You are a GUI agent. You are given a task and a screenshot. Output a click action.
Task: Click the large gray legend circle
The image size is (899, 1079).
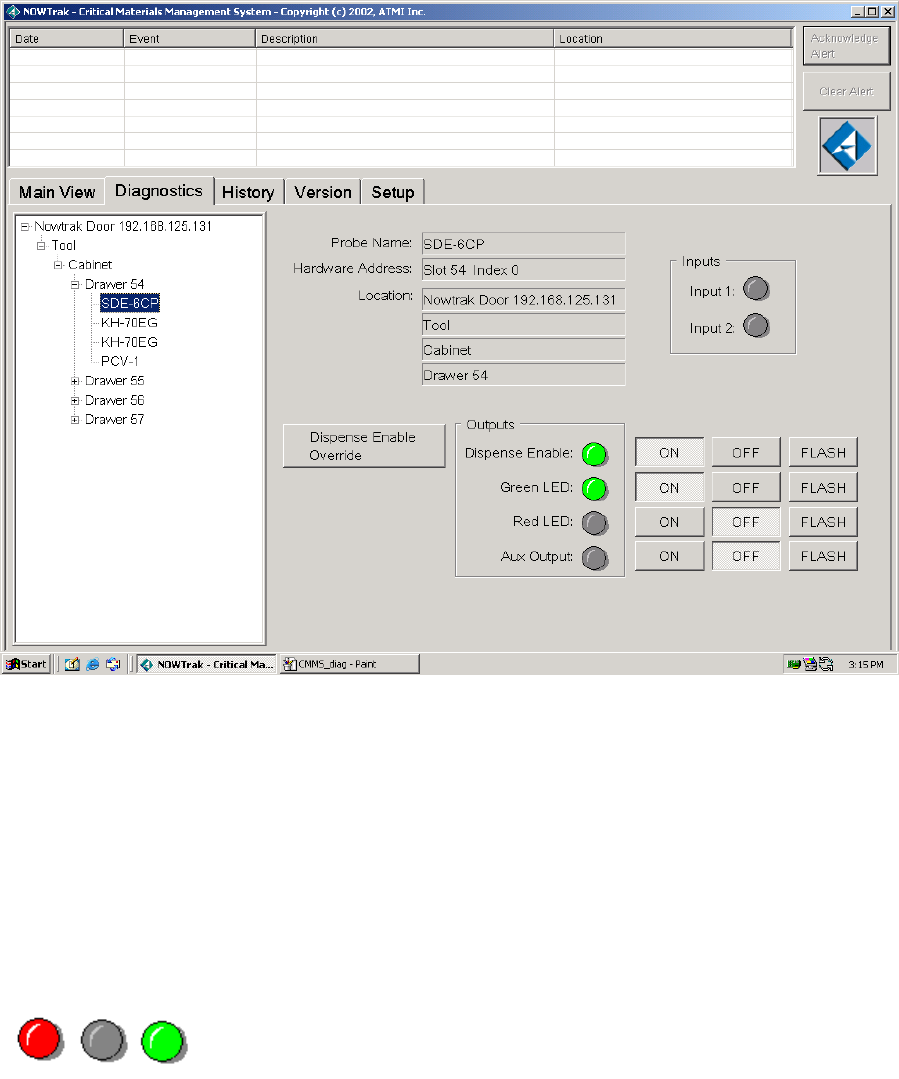(x=103, y=1040)
